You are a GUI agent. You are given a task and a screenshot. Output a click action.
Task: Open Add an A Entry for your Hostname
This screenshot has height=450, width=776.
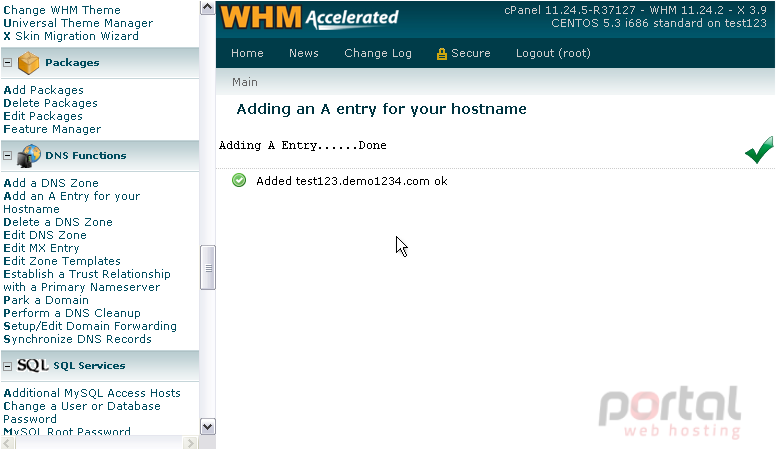pyautogui.click(x=72, y=202)
